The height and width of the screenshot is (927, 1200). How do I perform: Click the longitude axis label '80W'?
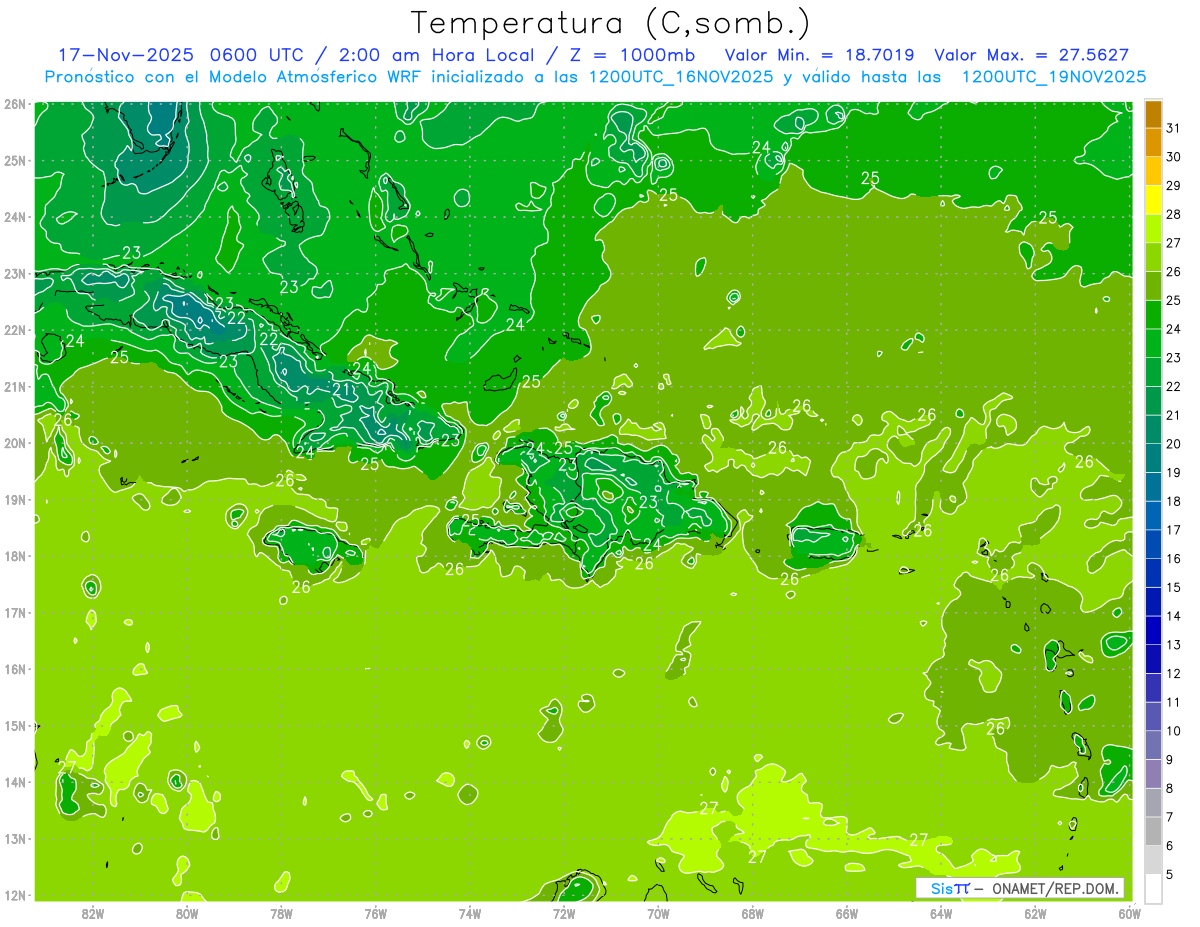(187, 913)
